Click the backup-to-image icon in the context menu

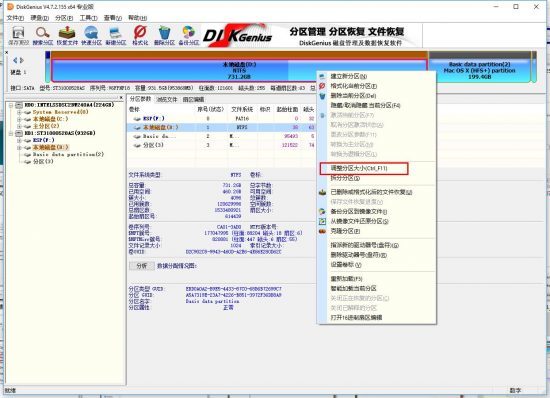point(322,211)
